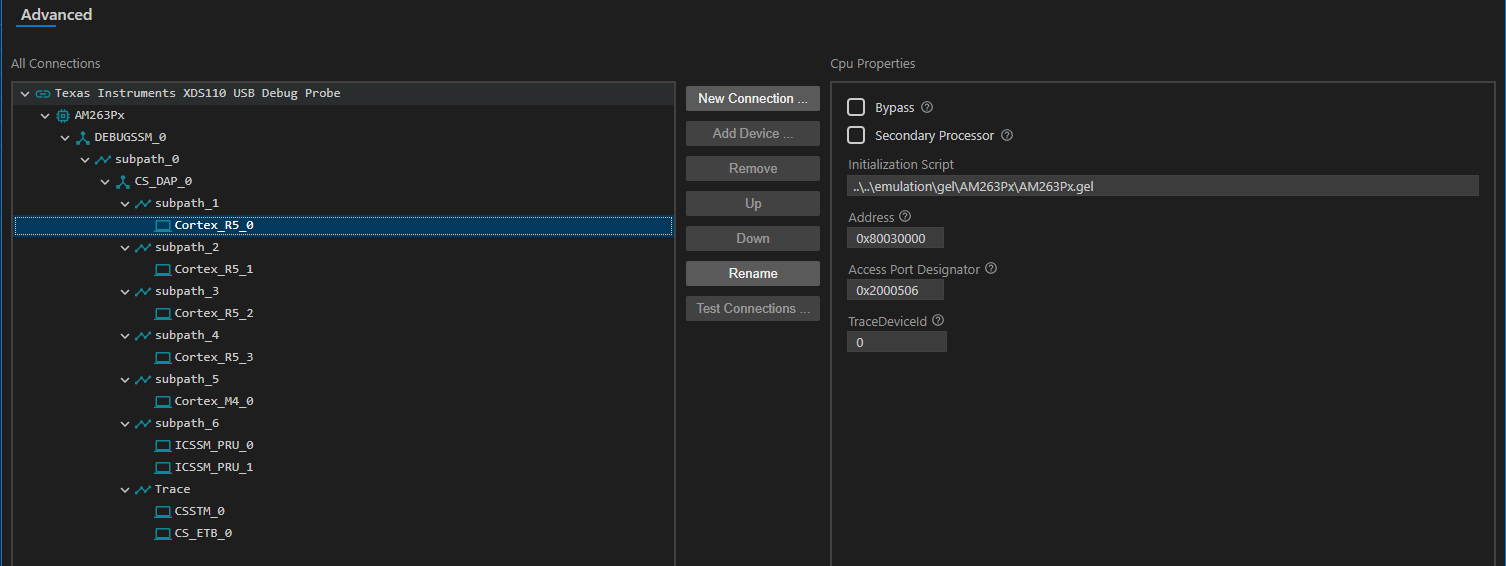Collapse the DEBUGSSM_0 tree node
This screenshot has height=566, width=1506.
(65, 137)
